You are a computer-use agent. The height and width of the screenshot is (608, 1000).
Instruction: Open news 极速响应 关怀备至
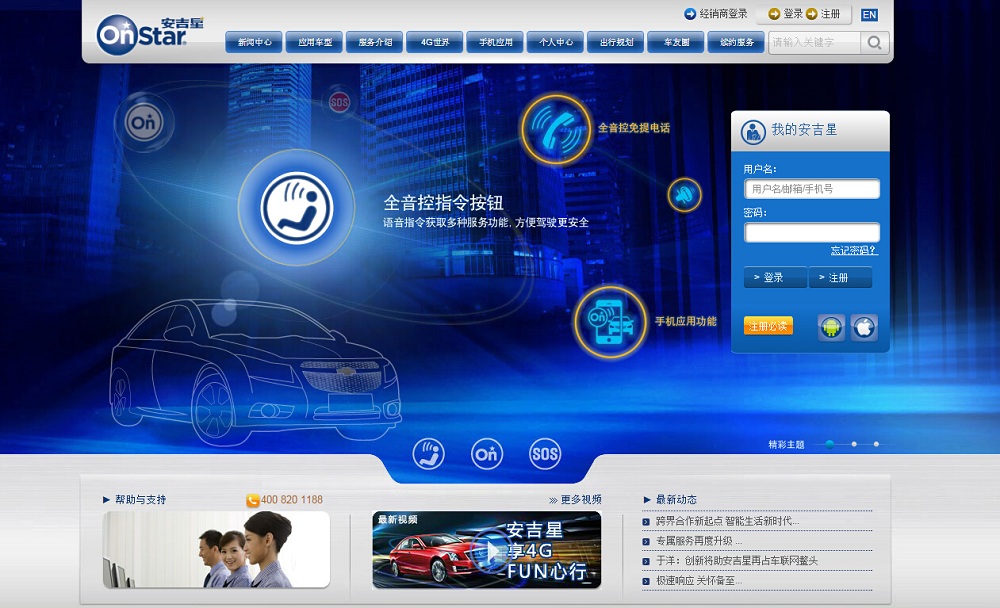(699, 581)
